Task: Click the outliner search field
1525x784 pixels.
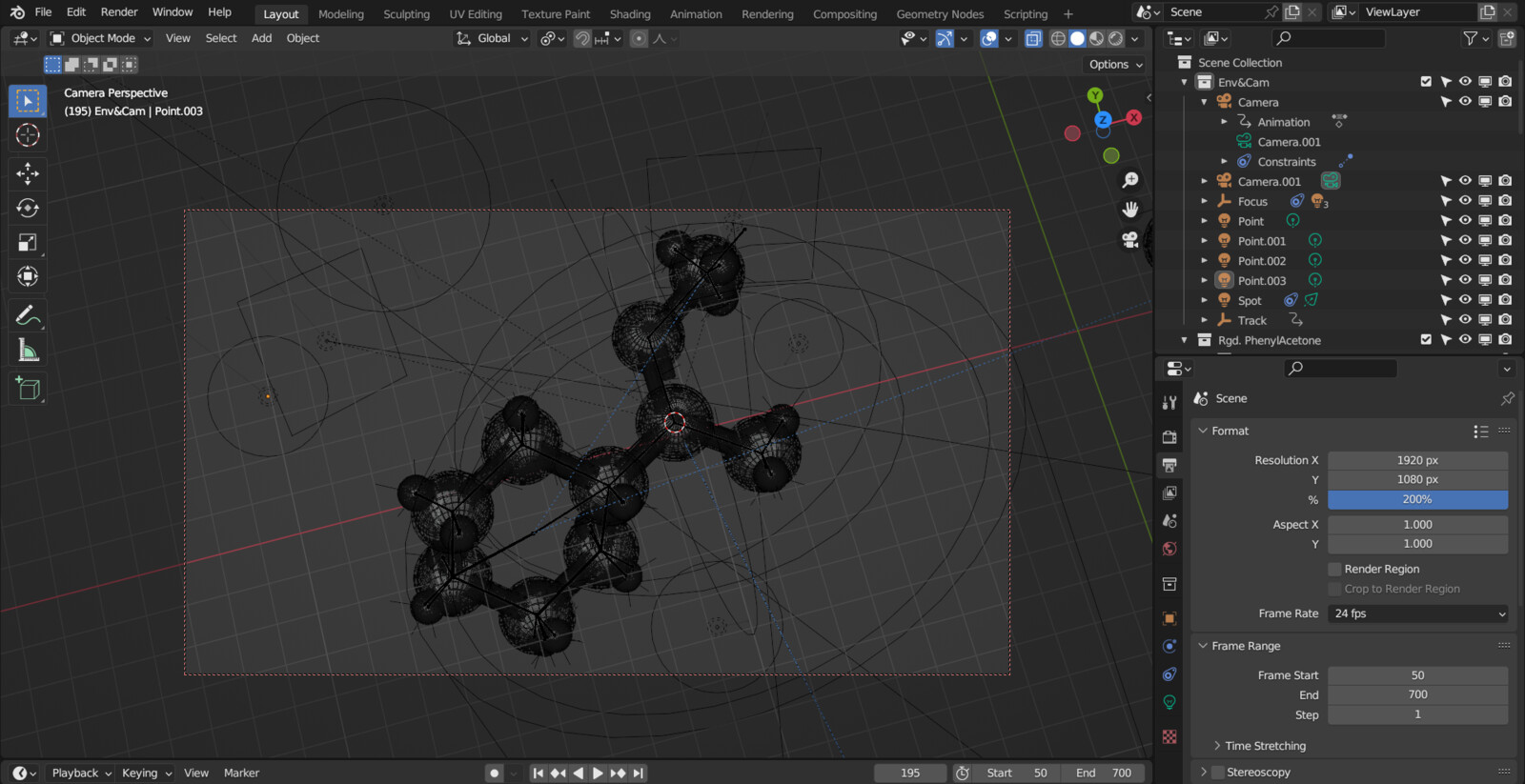Action: click(x=1329, y=38)
